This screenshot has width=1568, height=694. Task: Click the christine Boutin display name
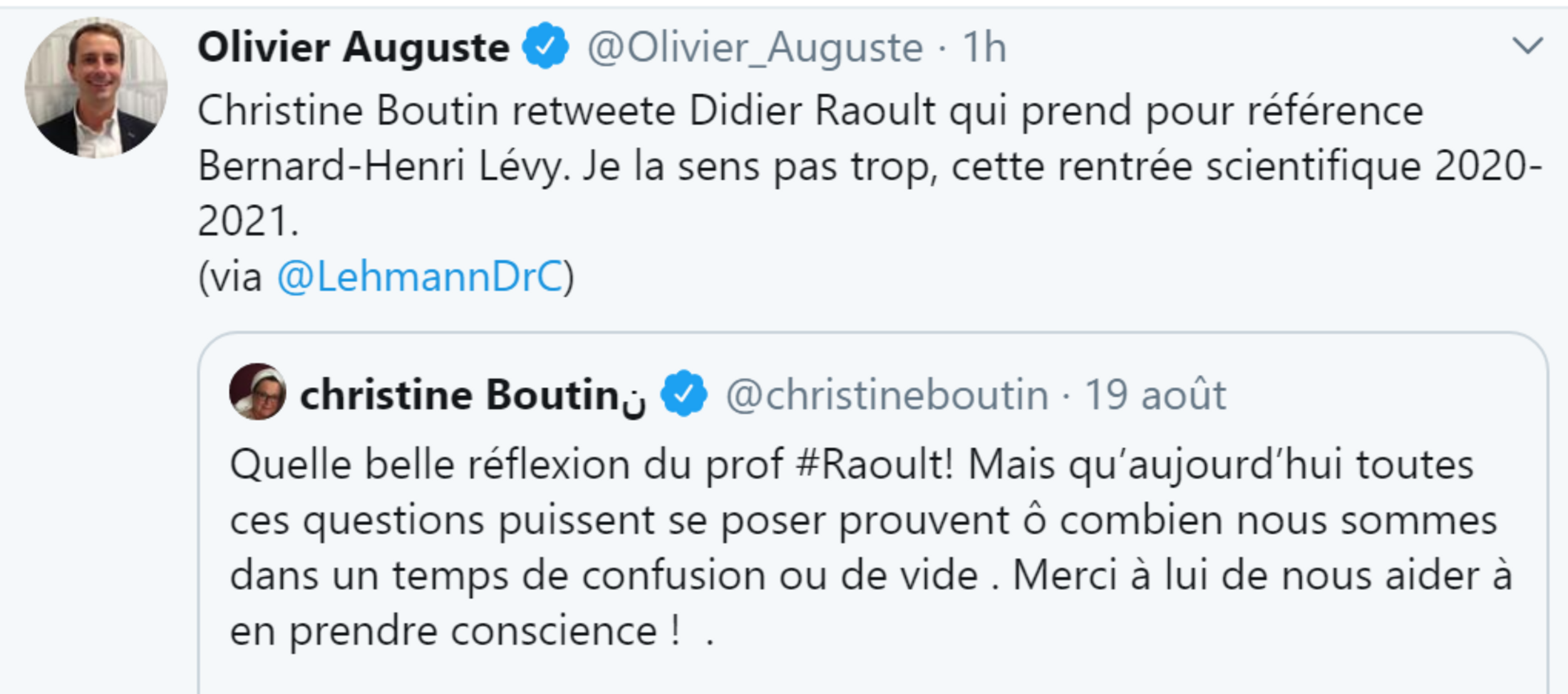coord(459,395)
